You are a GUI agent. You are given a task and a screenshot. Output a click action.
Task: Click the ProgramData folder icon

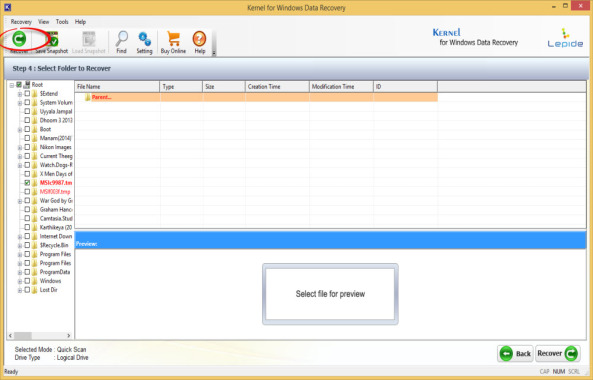pyautogui.click(x=35, y=272)
